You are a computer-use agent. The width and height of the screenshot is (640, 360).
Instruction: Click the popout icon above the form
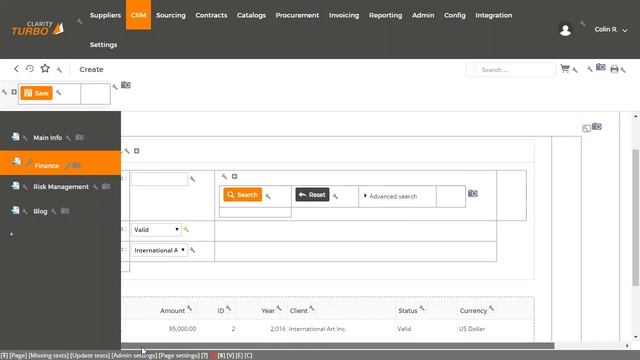(x=586, y=128)
